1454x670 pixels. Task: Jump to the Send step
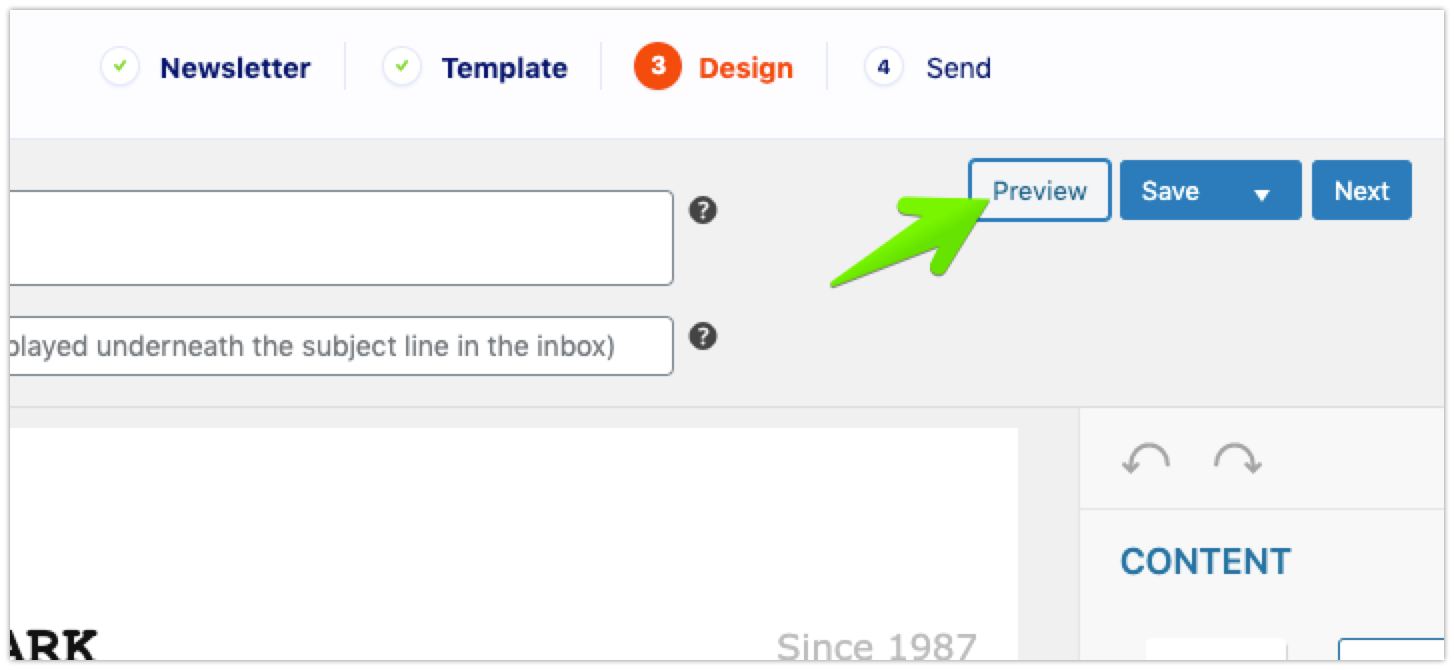pyautogui.click(x=958, y=68)
